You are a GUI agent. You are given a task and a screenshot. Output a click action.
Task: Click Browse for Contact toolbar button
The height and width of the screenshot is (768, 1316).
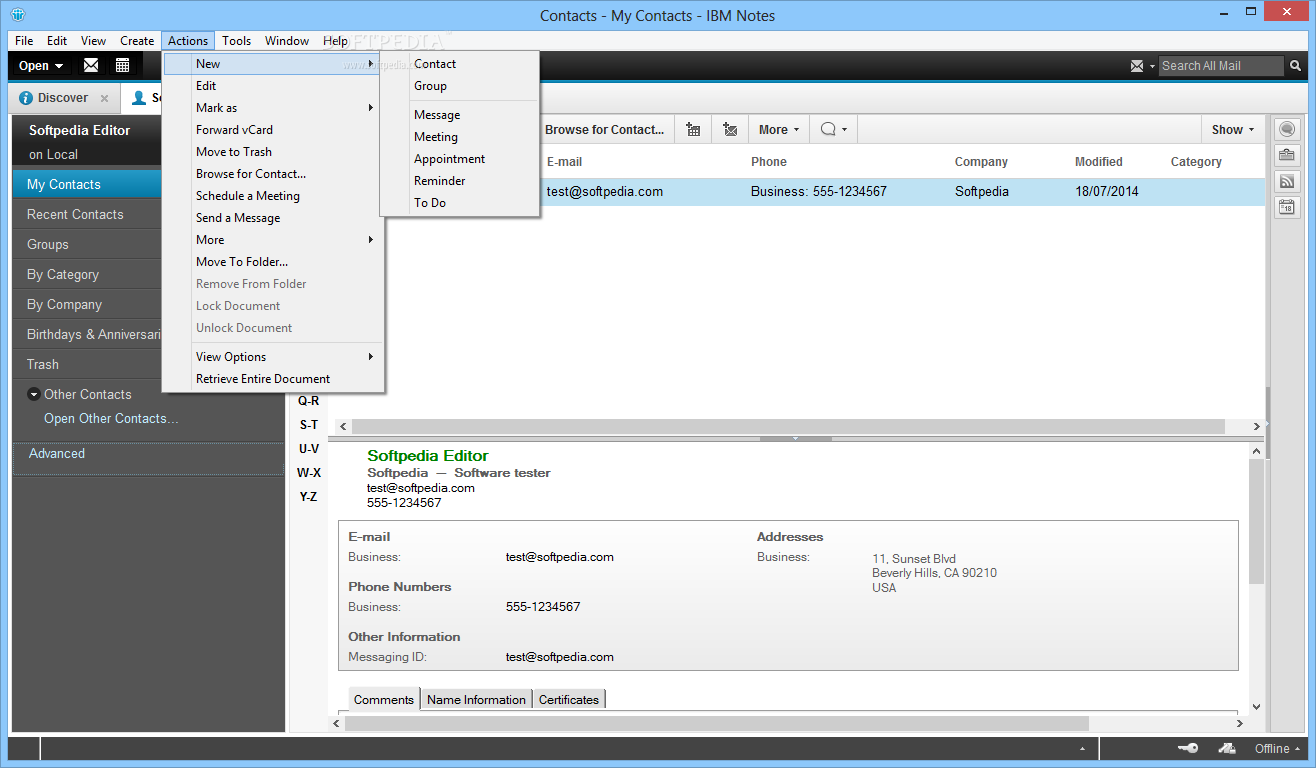(605, 129)
